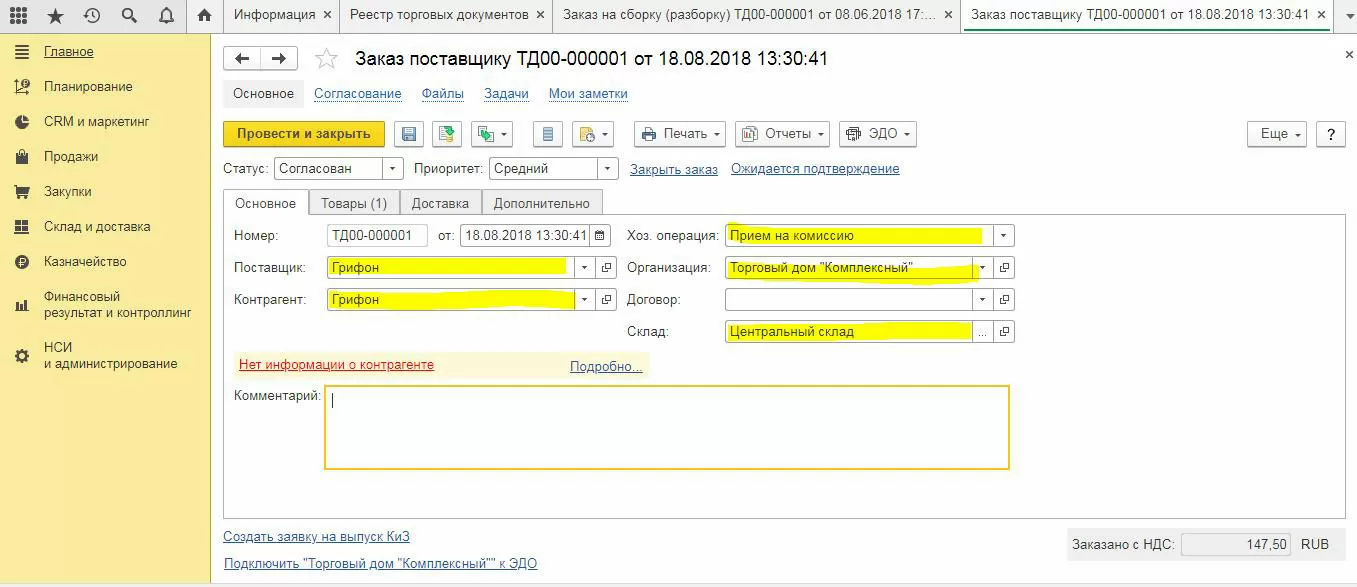Switch to Товары (1) tab
1357x587 pixels.
(354, 203)
